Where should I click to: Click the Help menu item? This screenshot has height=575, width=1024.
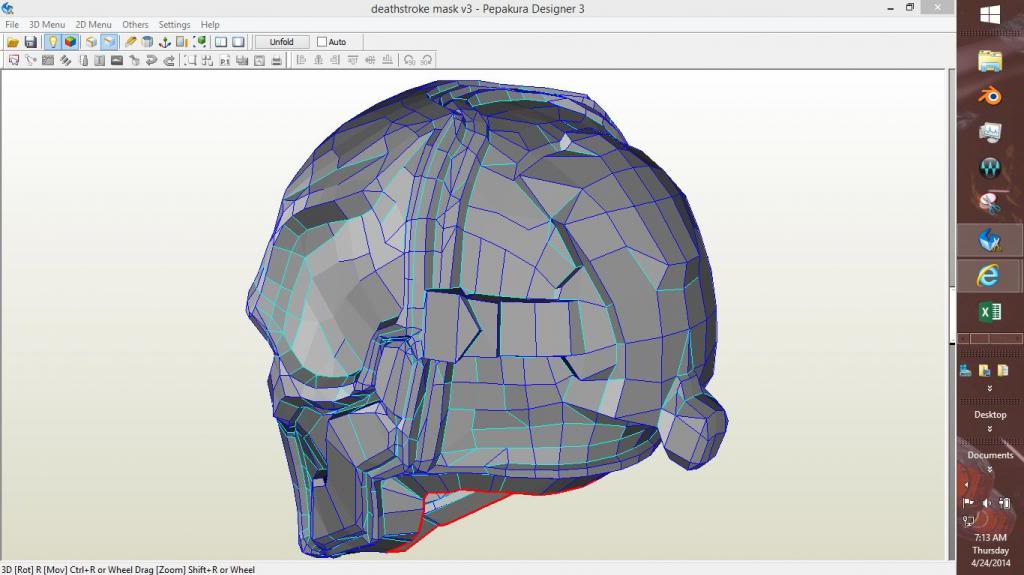(210, 25)
